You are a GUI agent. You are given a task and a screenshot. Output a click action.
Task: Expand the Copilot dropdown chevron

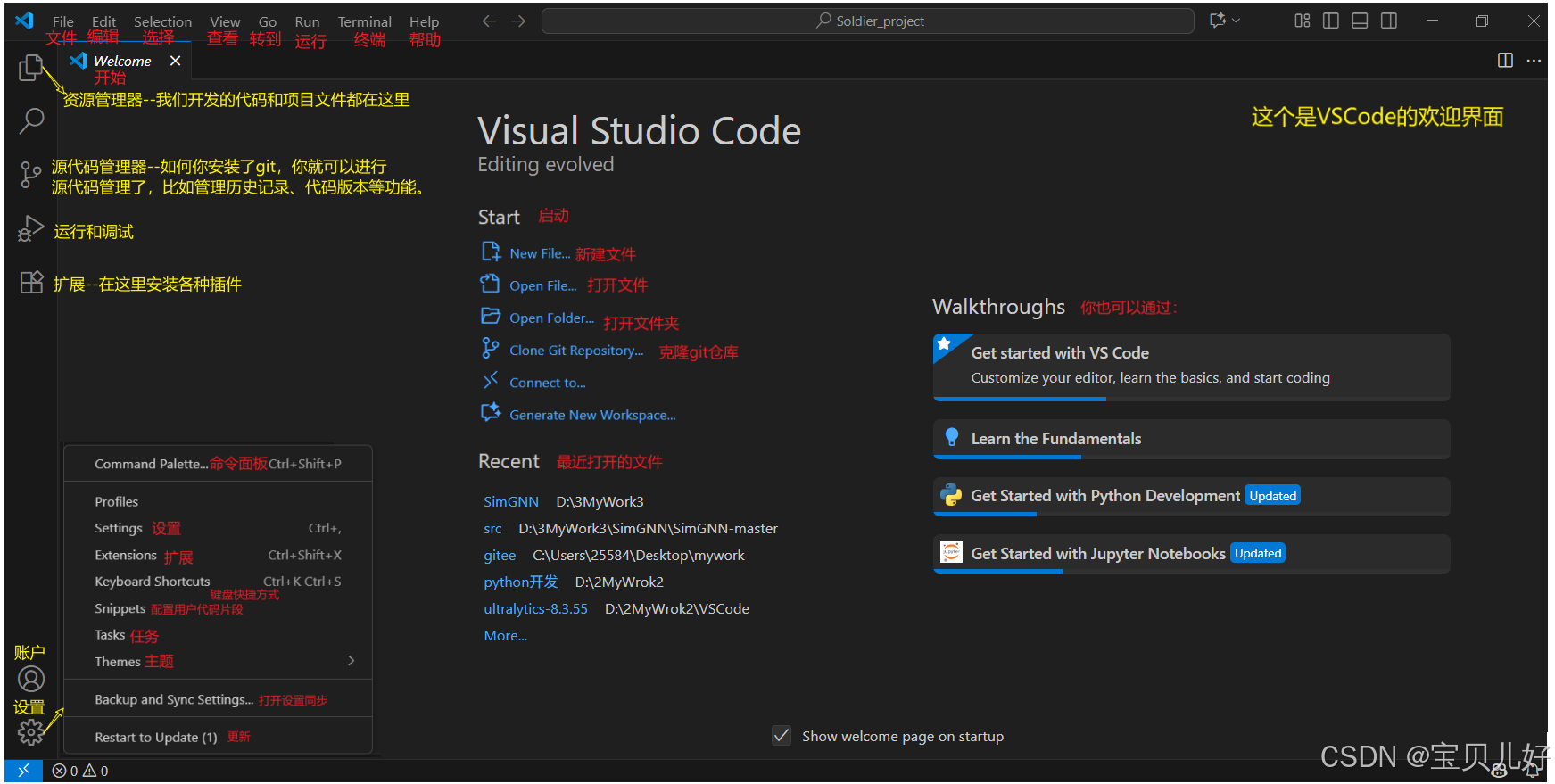pyautogui.click(x=1237, y=21)
